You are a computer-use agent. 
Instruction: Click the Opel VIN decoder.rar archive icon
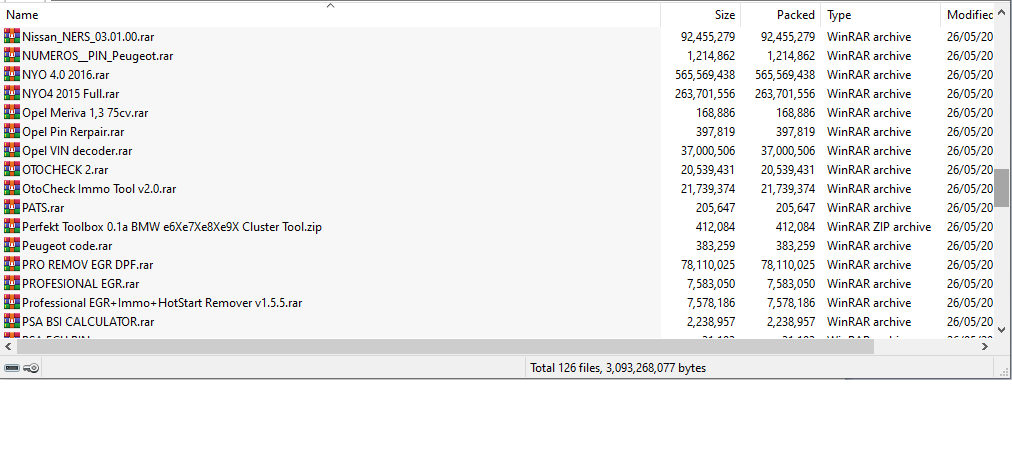point(12,150)
